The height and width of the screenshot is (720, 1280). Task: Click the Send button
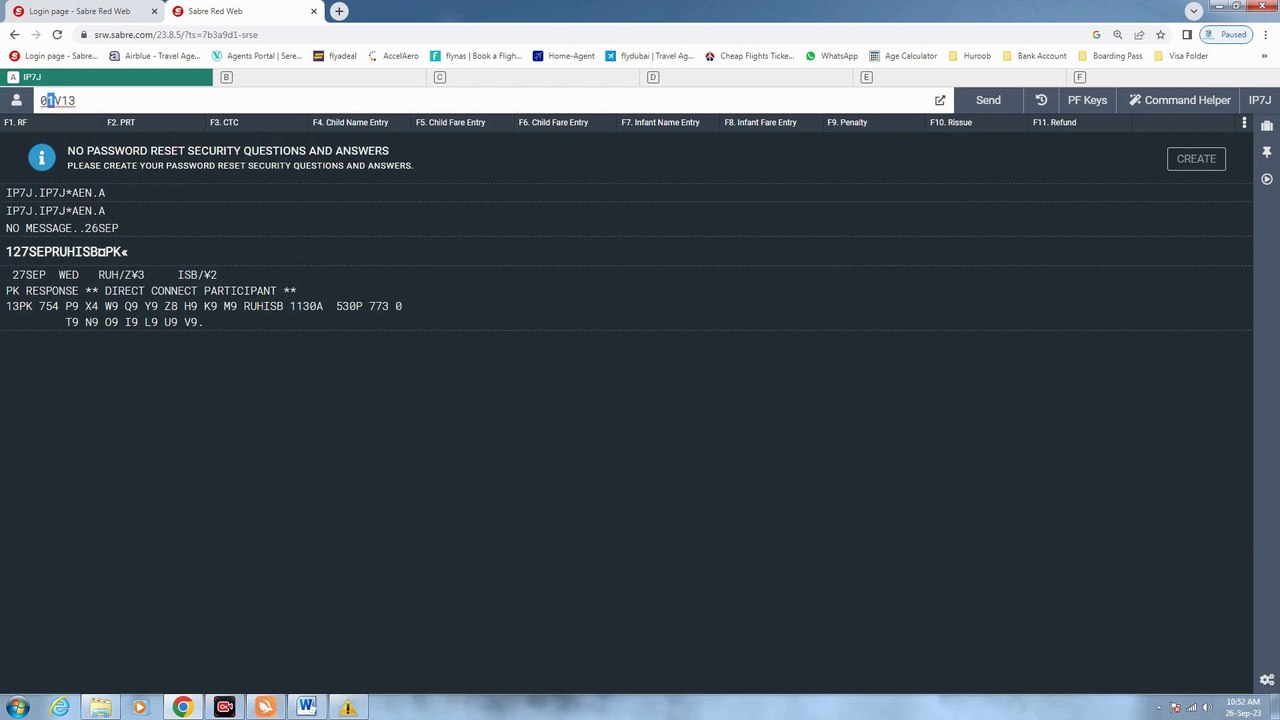988,100
